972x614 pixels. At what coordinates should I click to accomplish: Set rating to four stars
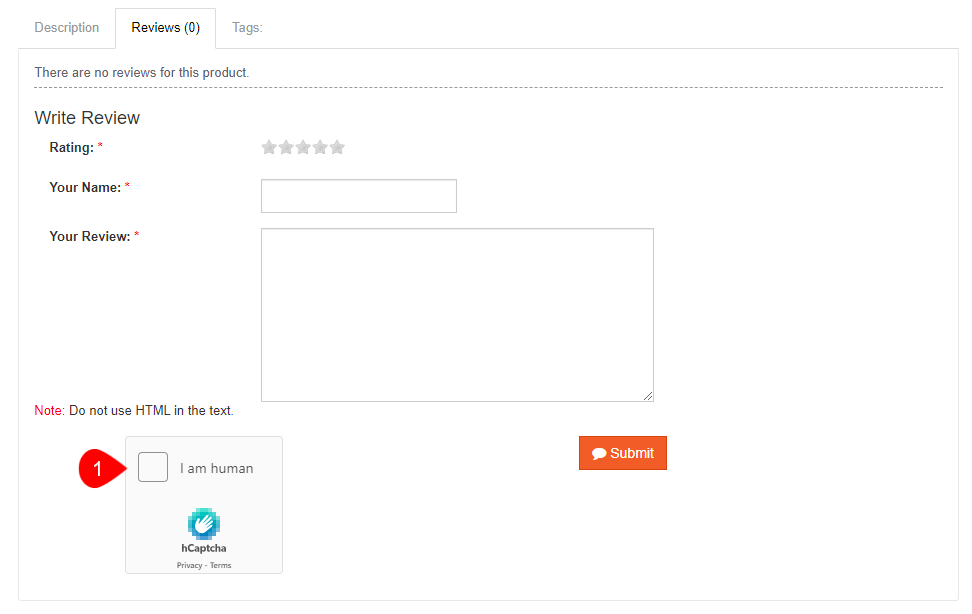(320, 148)
